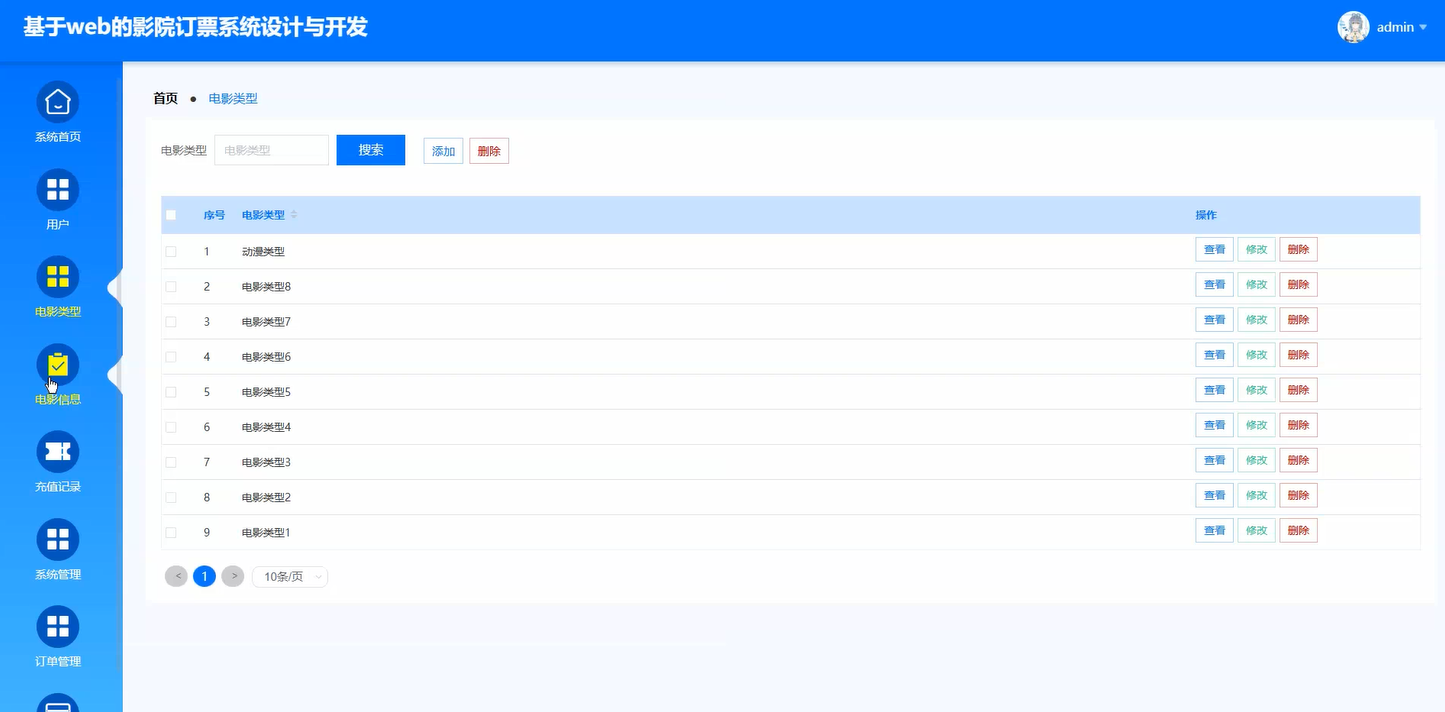Viewport: 1445px width, 712px height.
Task: Focus the 电影类型 search input field
Action: [x=272, y=150]
